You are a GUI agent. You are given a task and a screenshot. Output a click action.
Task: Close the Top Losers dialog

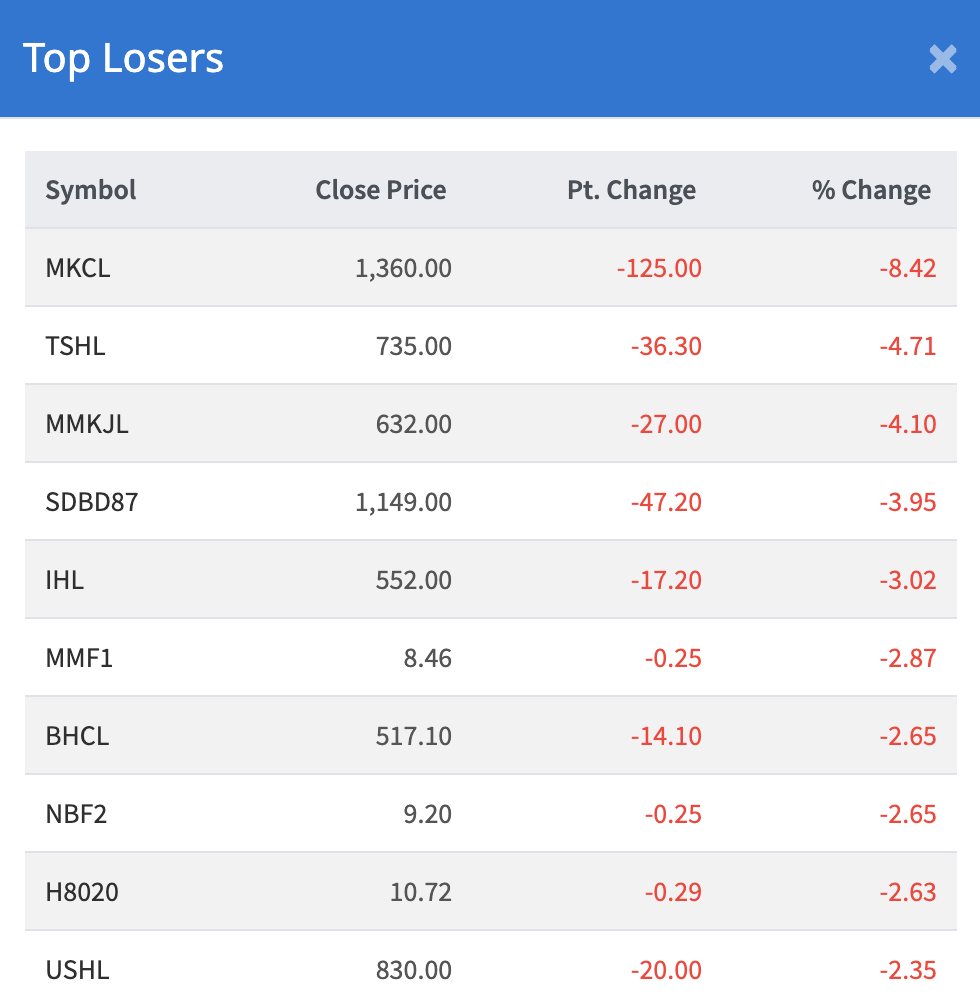click(x=942, y=59)
